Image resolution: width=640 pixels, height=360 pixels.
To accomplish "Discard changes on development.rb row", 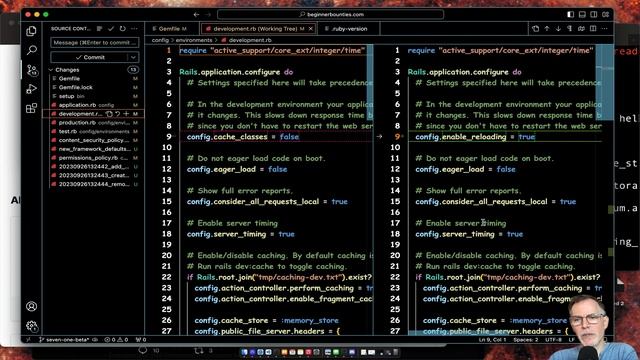I will pos(118,114).
